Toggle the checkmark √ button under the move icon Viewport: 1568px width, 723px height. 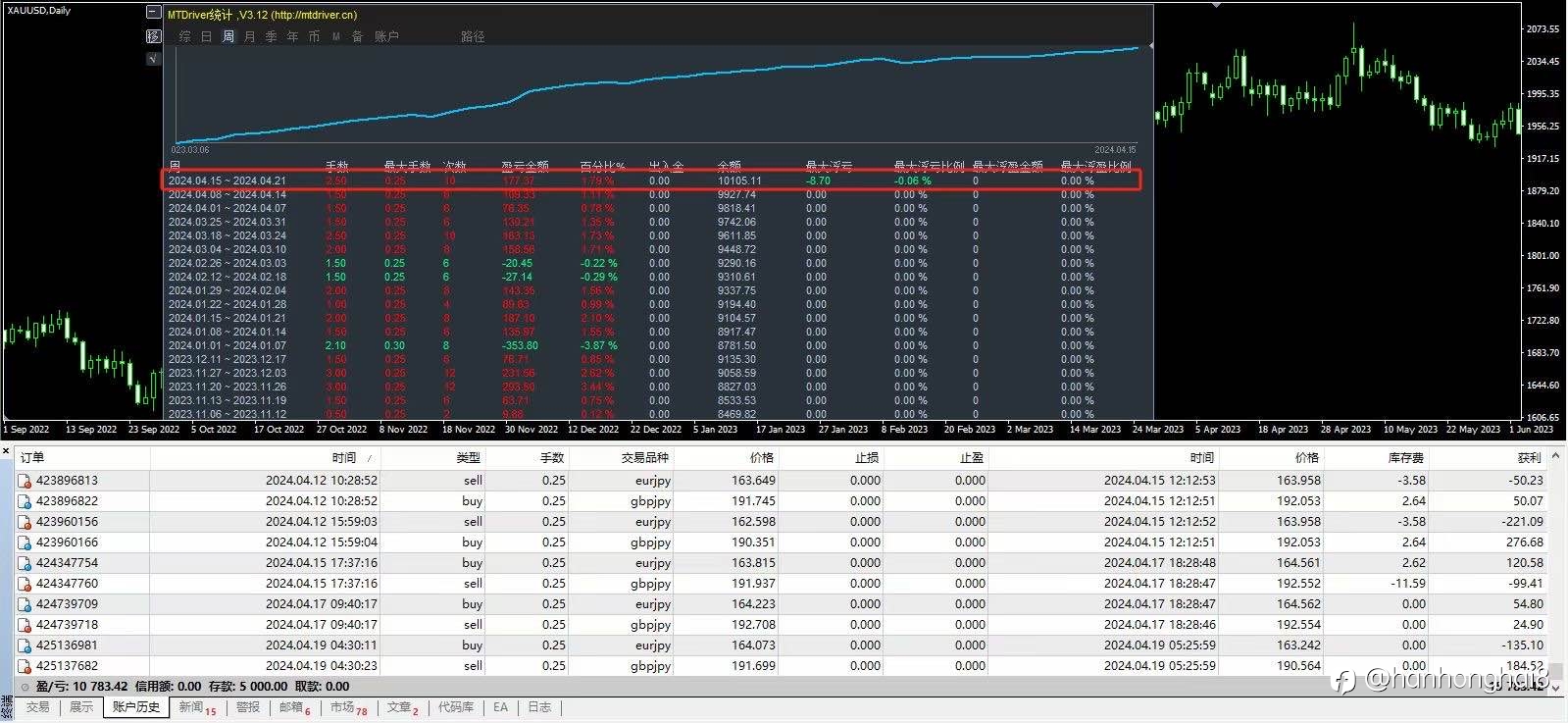152,58
